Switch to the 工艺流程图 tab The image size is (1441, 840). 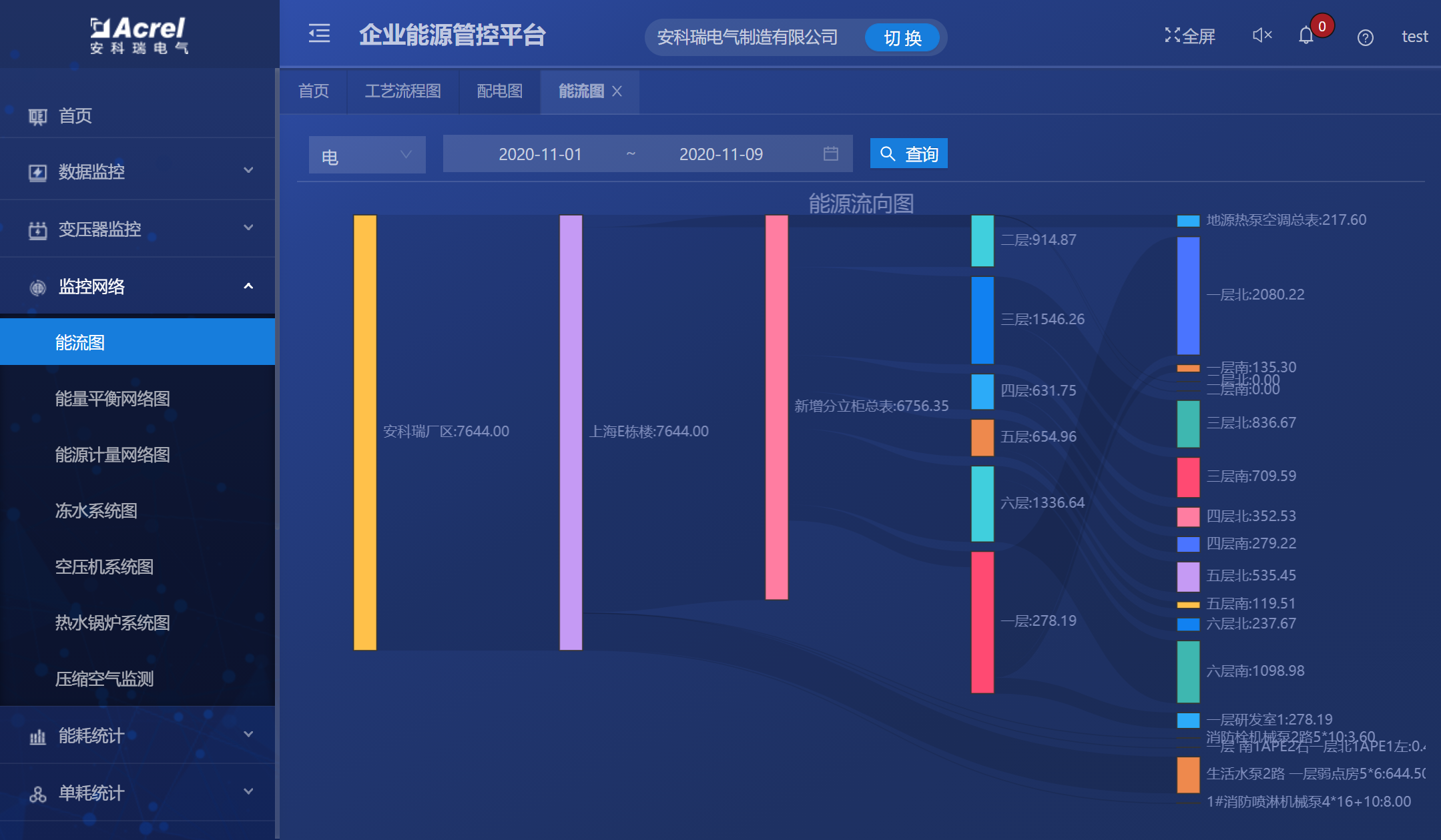tap(403, 91)
